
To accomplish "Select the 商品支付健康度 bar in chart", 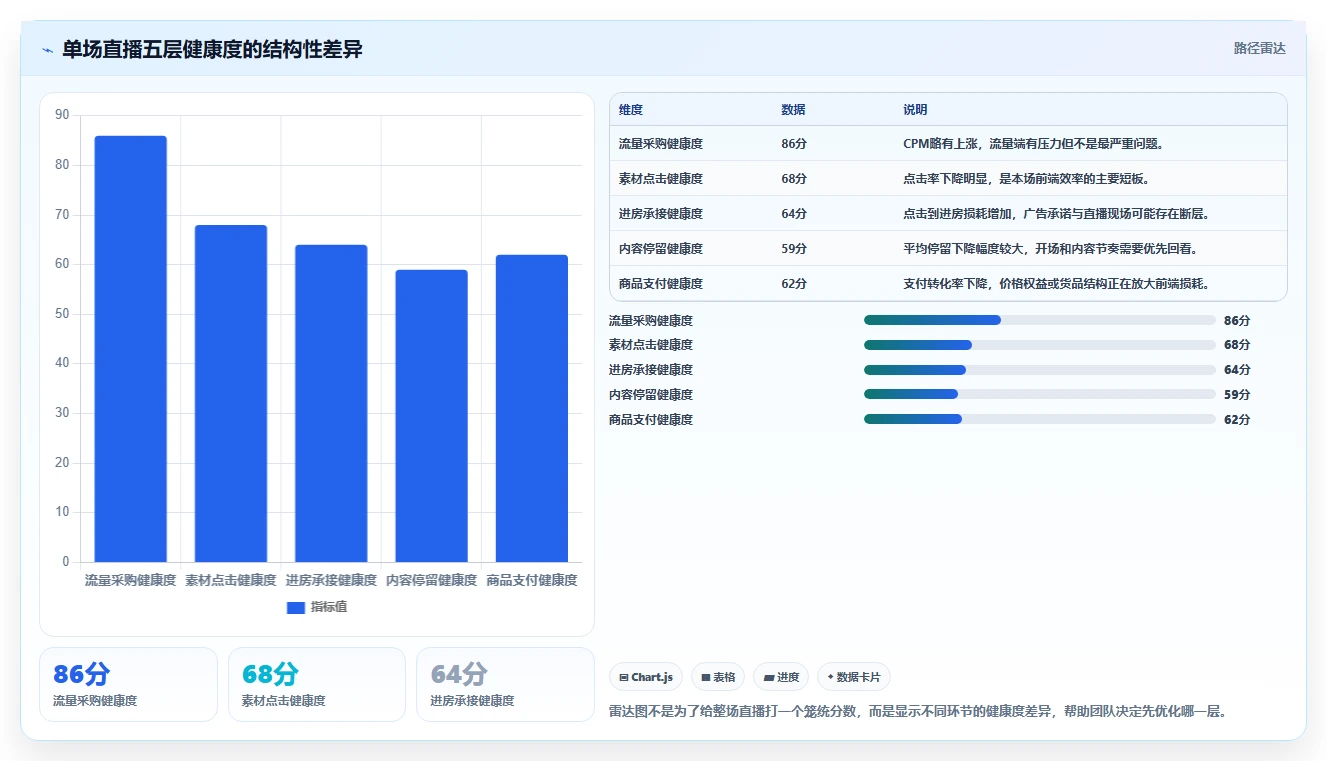I will coord(532,408).
